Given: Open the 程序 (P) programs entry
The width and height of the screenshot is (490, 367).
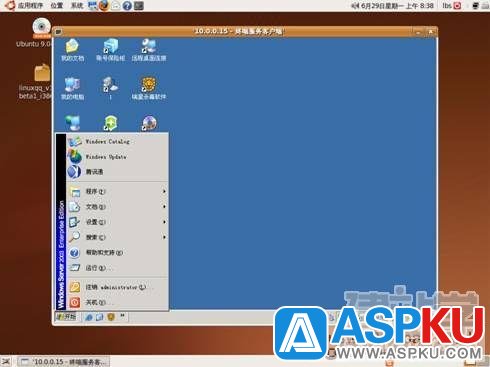Looking at the screenshot, I should (x=117, y=192).
